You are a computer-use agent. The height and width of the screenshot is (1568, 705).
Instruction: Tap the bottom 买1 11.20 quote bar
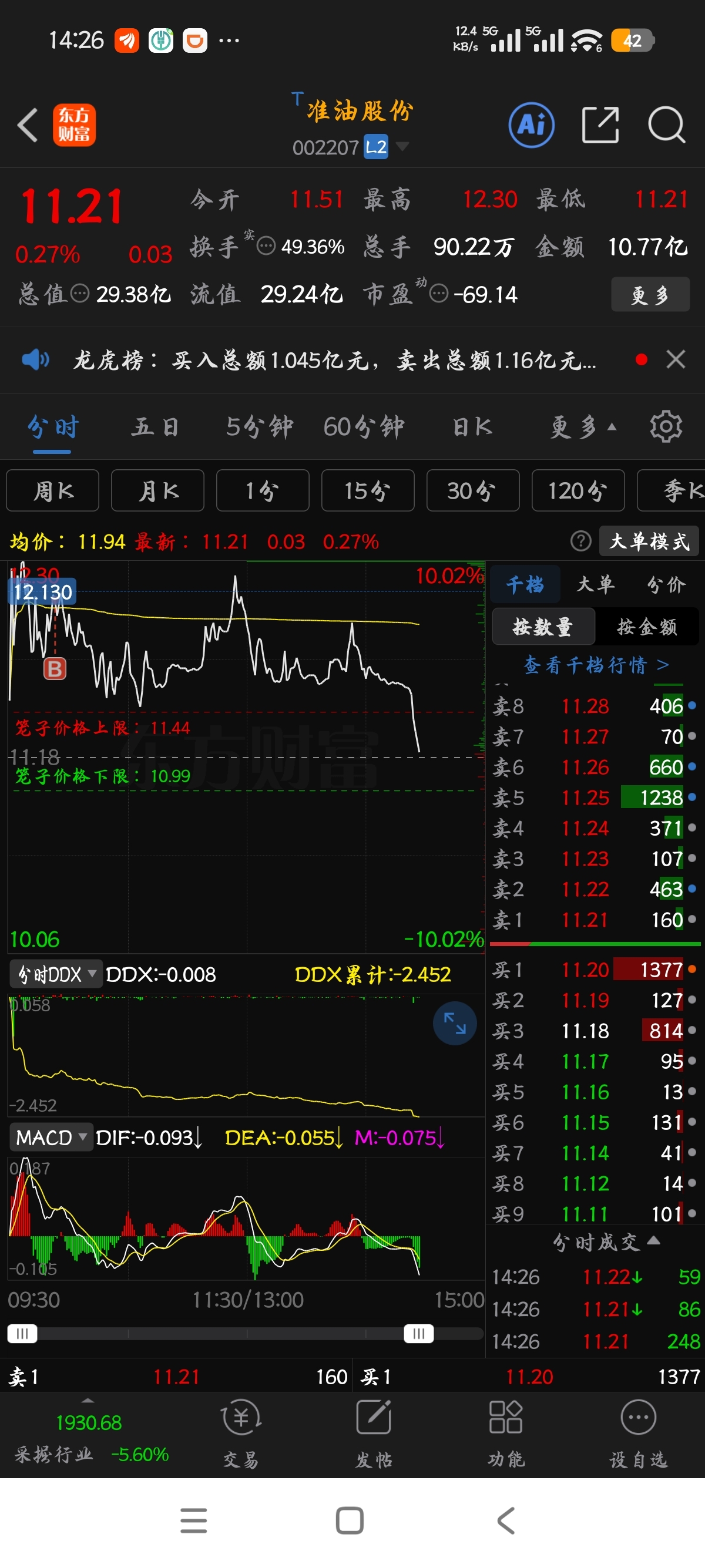tap(529, 1377)
